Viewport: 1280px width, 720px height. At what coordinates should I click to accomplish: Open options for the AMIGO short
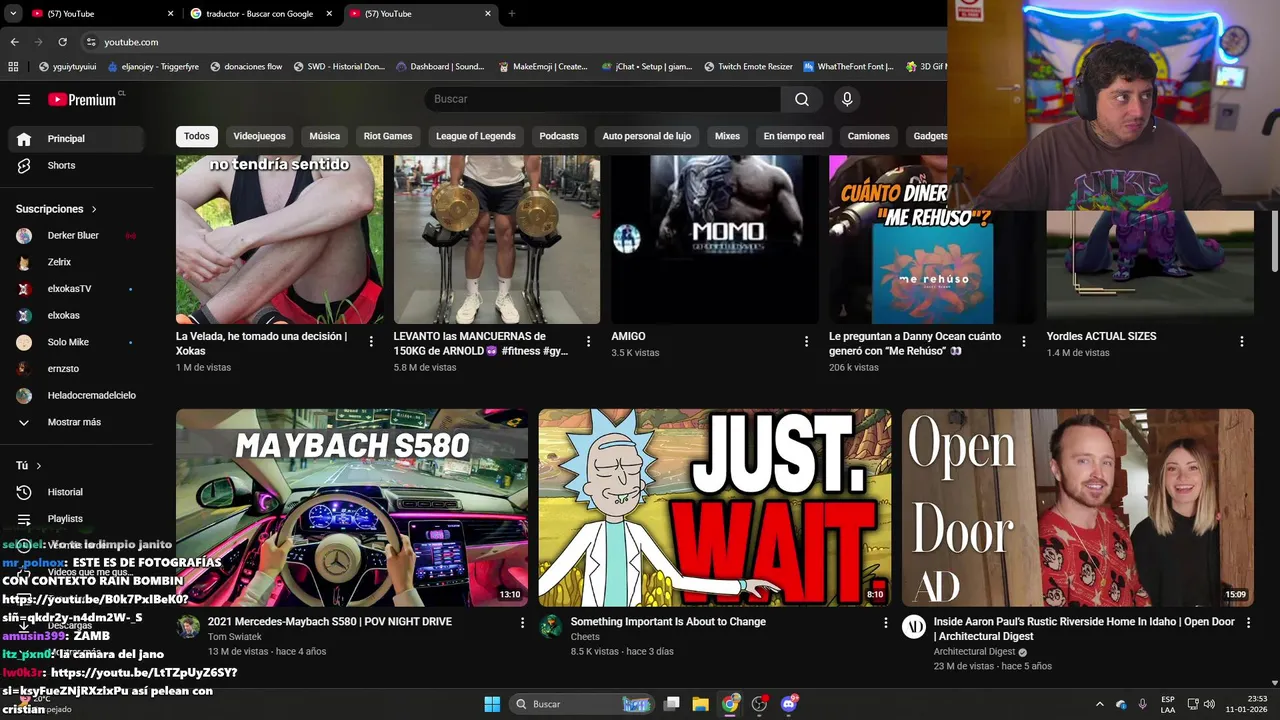(x=806, y=342)
